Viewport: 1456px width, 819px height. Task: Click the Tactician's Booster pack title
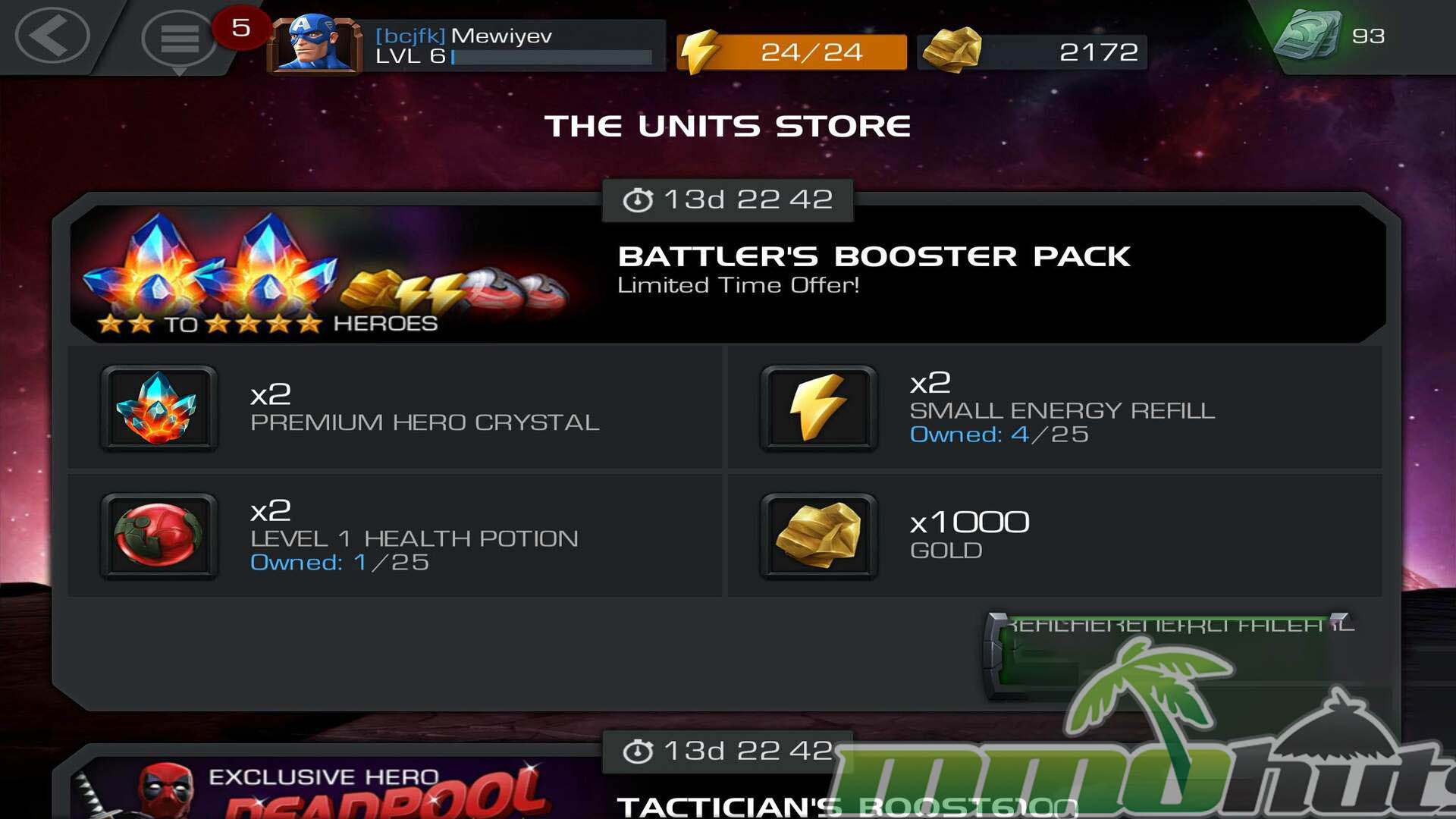pos(846,806)
